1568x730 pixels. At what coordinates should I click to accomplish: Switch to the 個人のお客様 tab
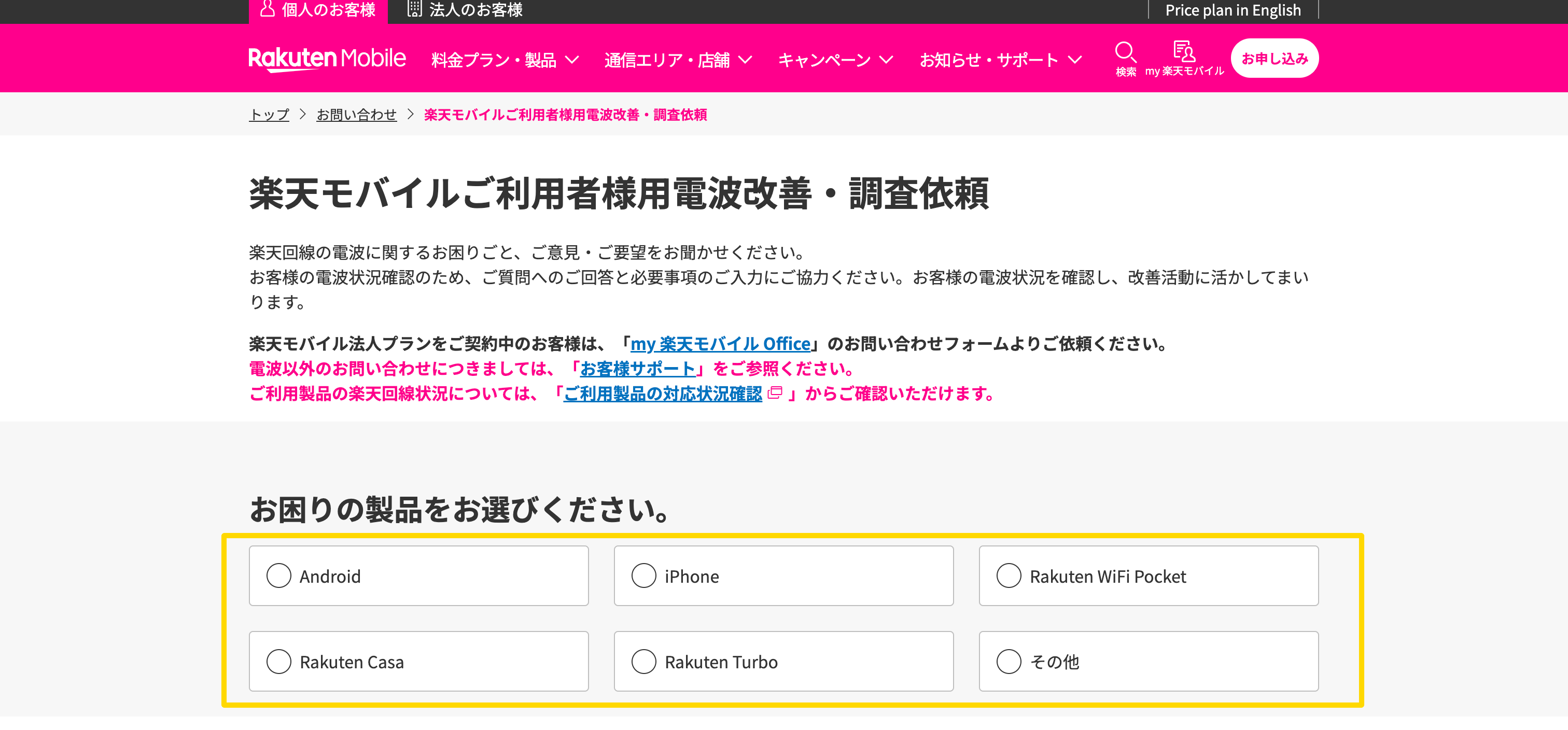pos(318,11)
